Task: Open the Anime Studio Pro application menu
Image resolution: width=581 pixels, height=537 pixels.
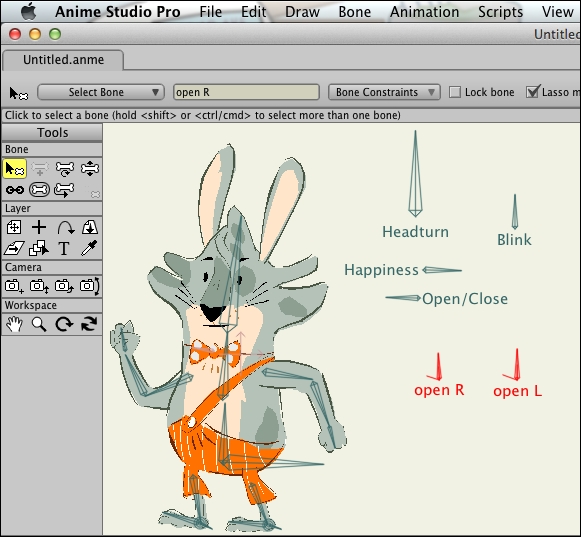Action: click(118, 12)
